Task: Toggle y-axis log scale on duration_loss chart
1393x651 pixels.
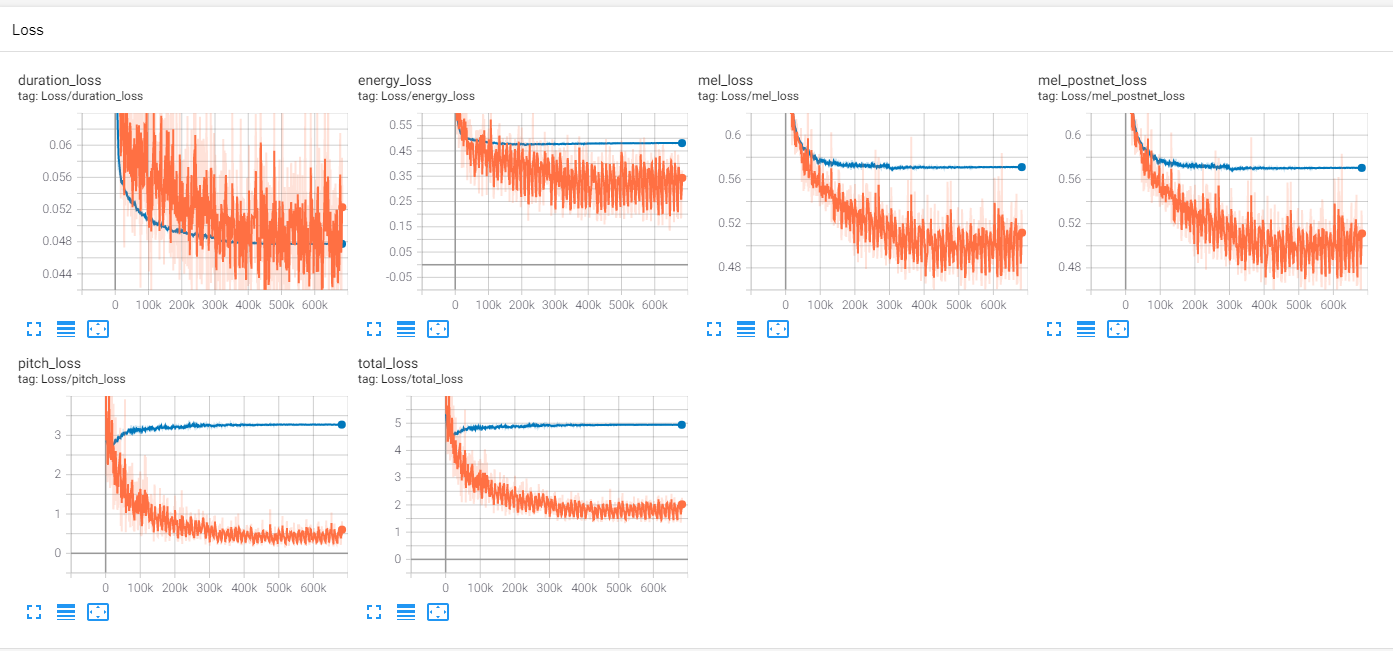Action: coord(66,329)
